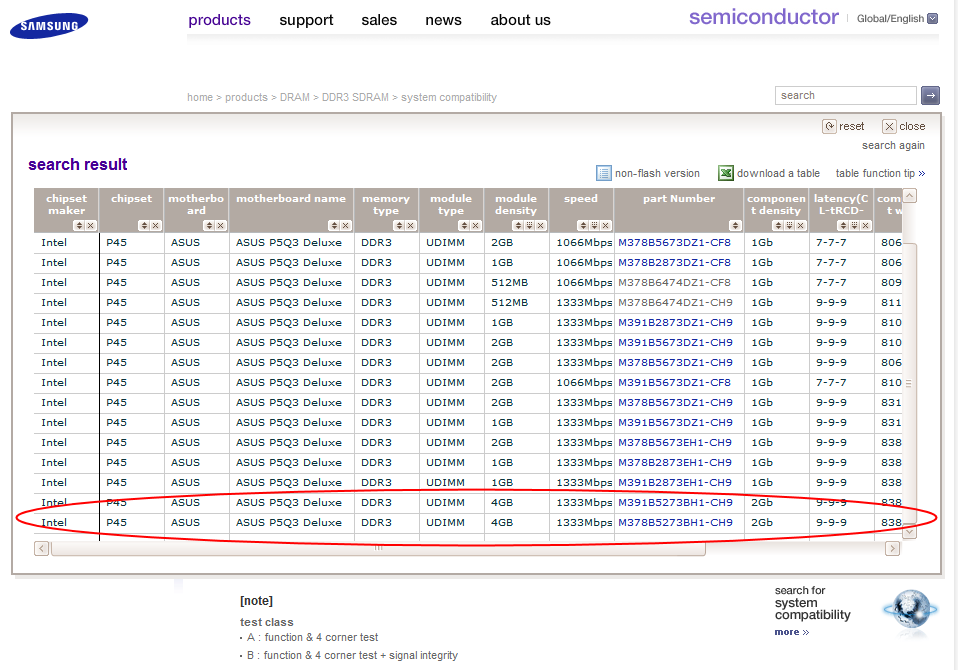The image size is (958, 670).
Task: Hide the latency column
Action: pyautogui.click(x=866, y=225)
